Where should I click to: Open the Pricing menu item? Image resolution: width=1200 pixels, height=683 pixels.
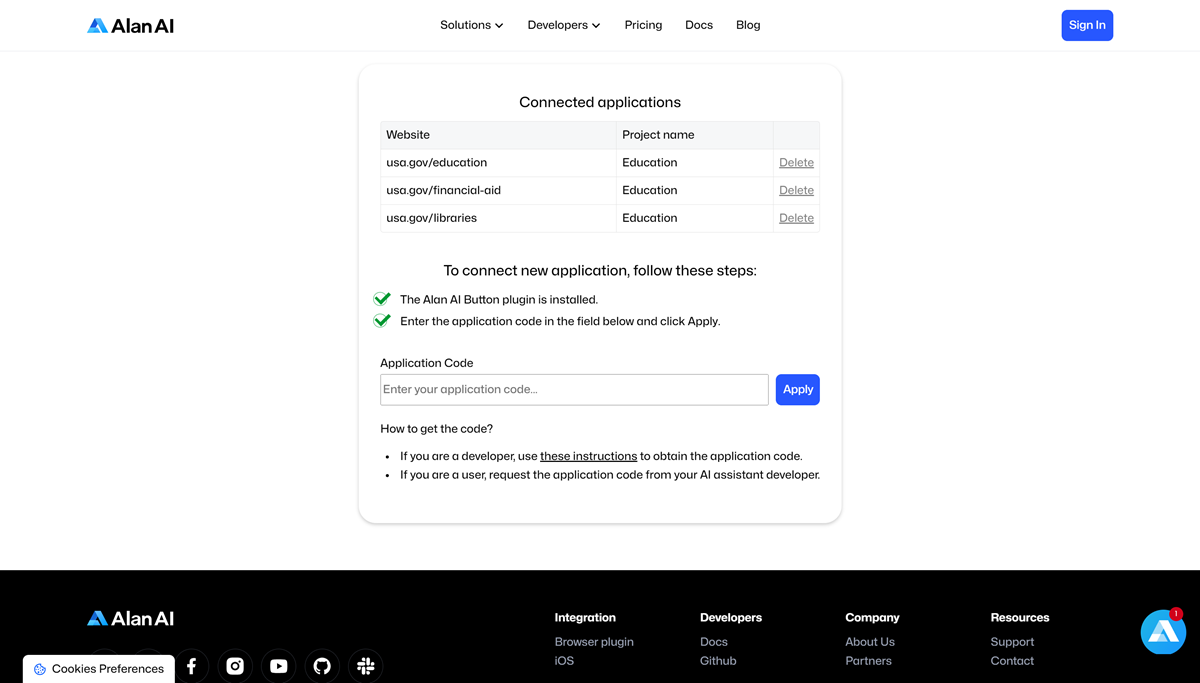pos(643,25)
